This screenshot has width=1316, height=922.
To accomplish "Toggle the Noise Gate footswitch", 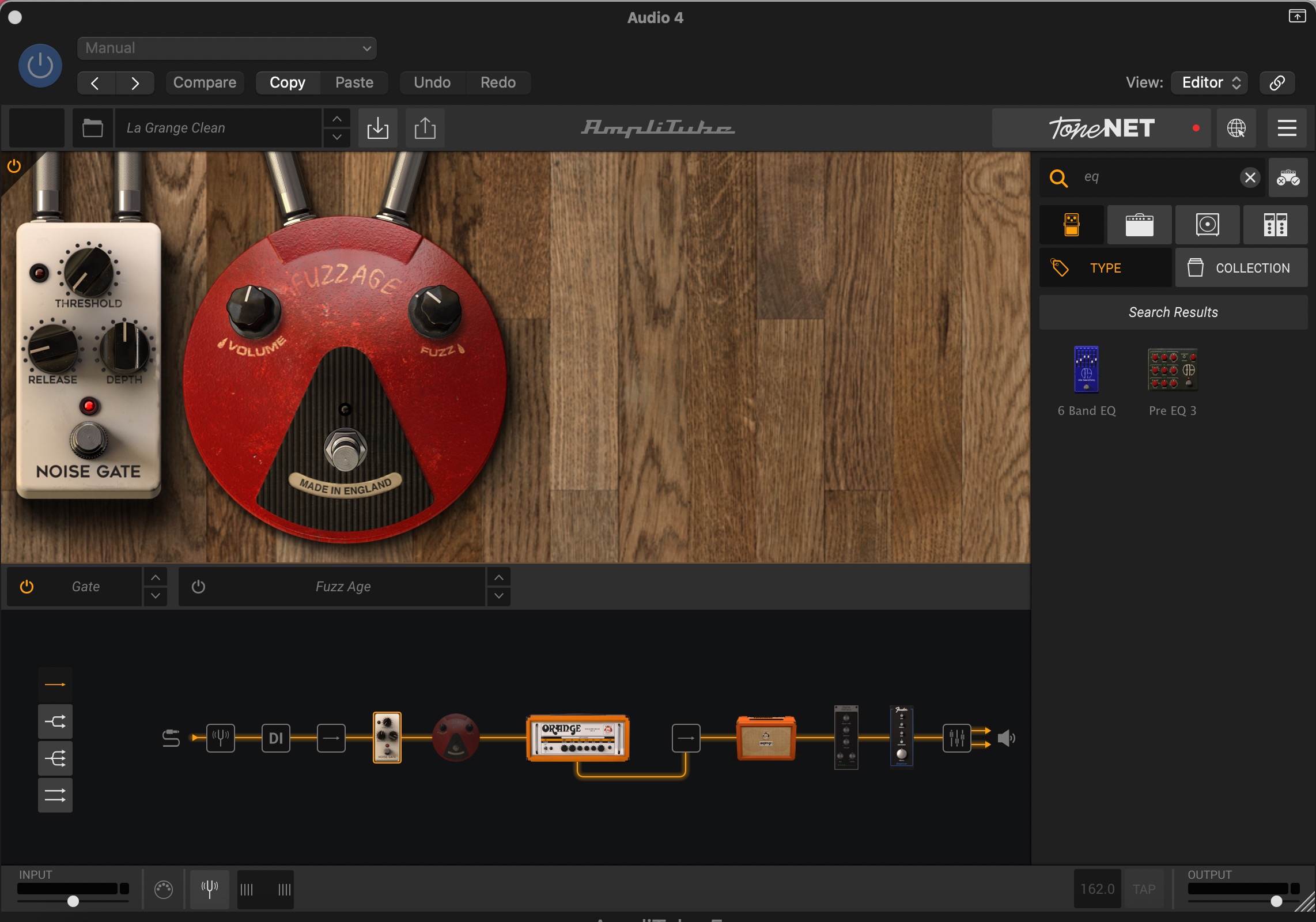I will [x=88, y=440].
